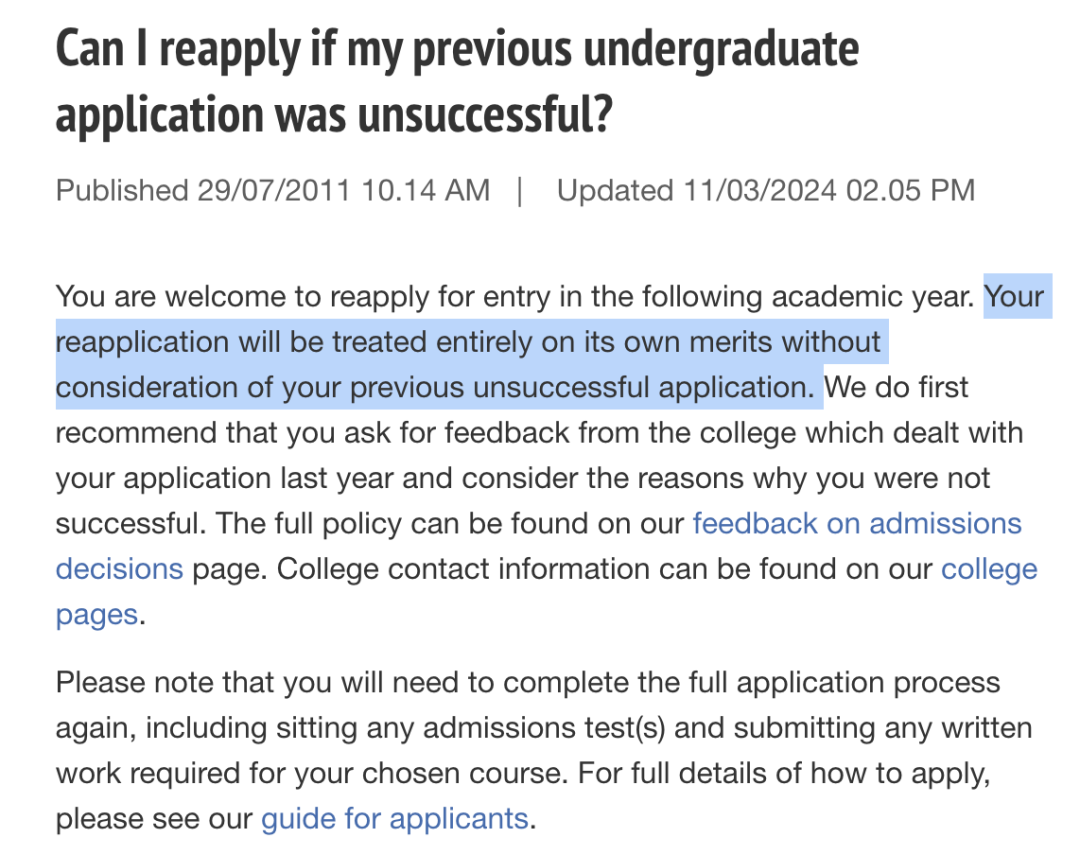Image resolution: width=1080 pixels, height=855 pixels.
Task: Click the highlighted word 'Your'
Action: pyautogui.click(x=1014, y=296)
